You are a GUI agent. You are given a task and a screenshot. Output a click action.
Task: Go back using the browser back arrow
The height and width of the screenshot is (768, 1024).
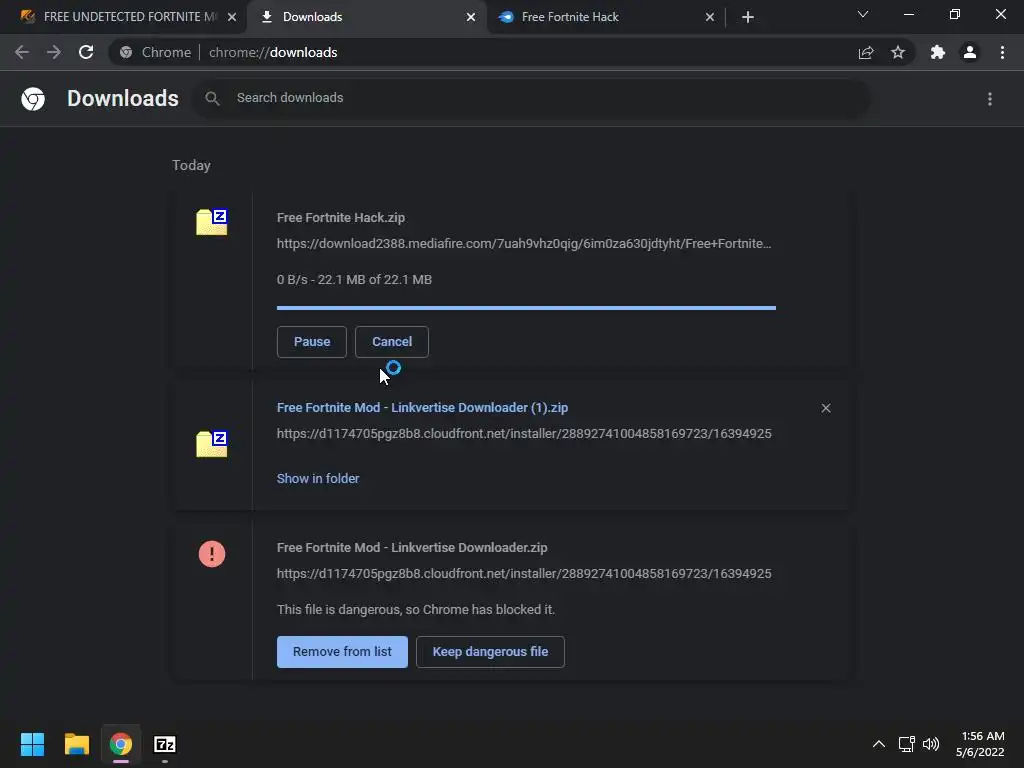[x=22, y=52]
